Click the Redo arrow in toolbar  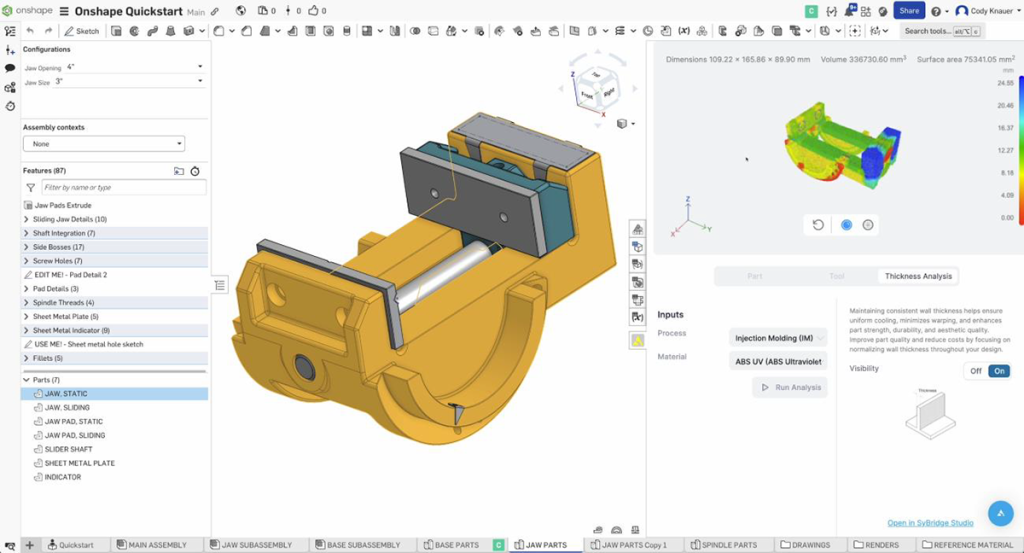coord(48,31)
